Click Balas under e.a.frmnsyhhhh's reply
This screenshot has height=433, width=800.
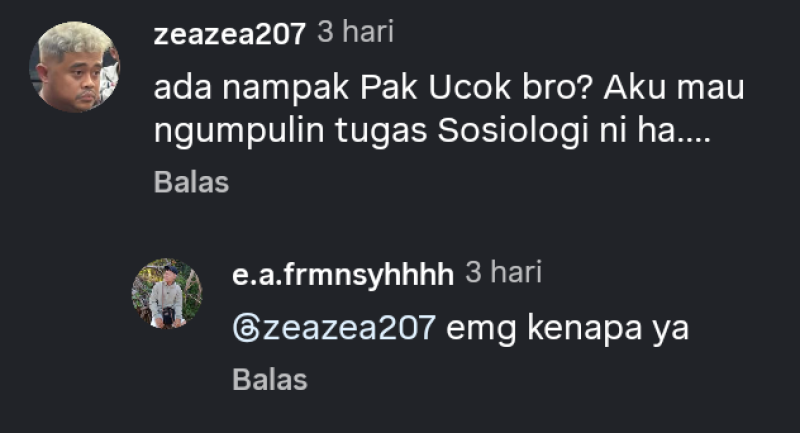270,380
